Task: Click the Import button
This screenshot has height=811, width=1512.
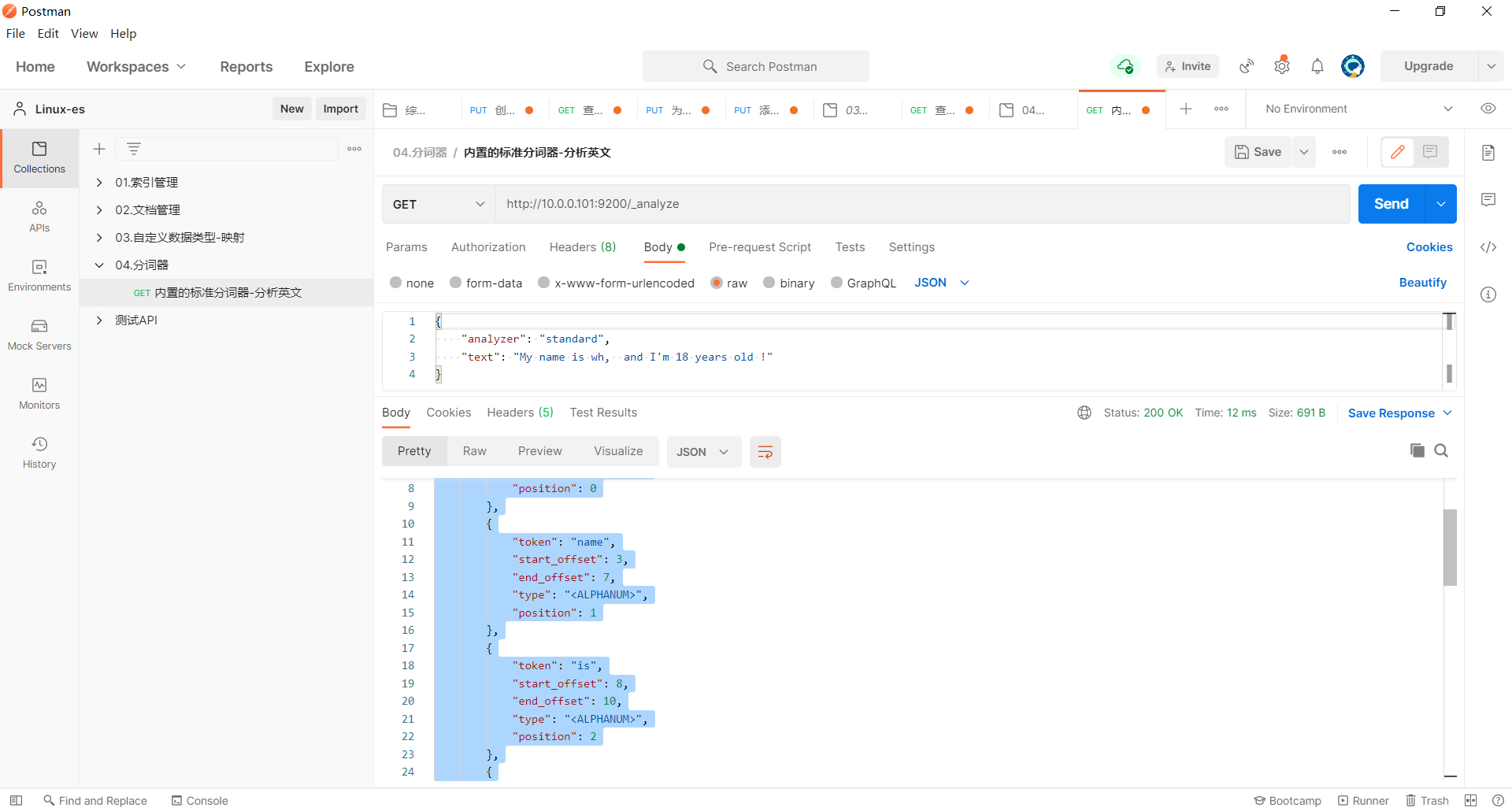Action: coord(340,109)
